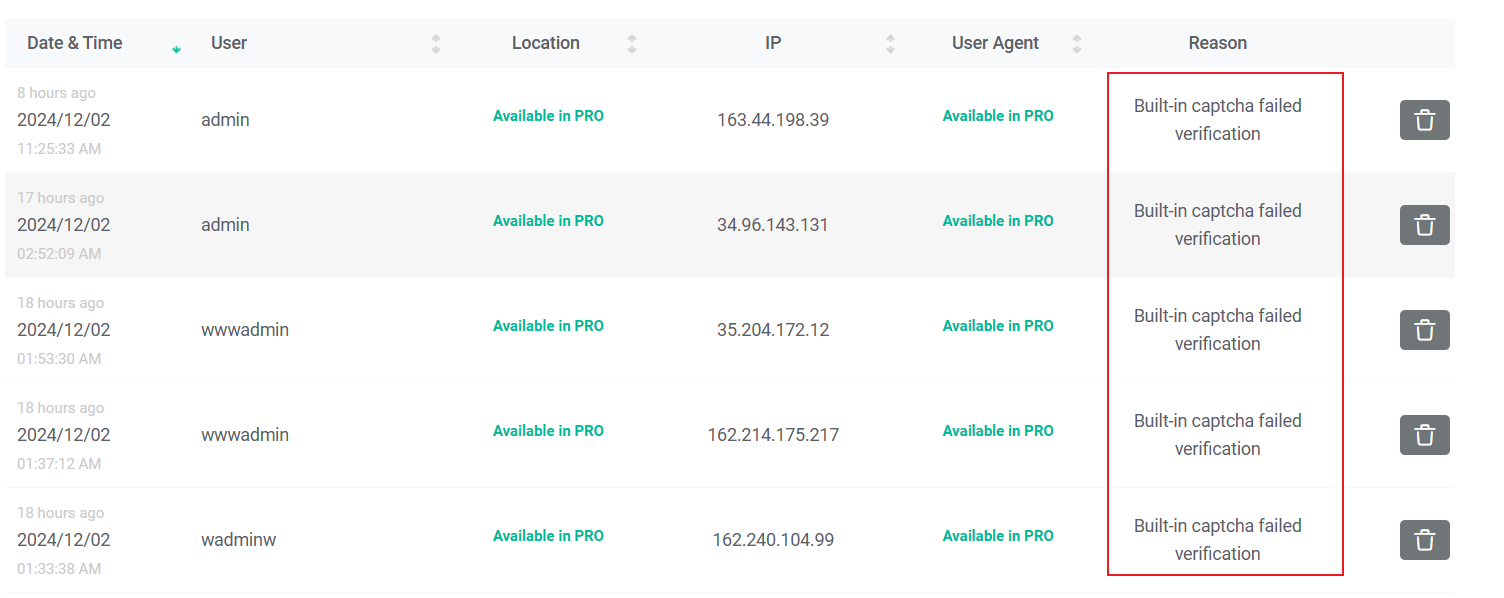Delete the wadminw login attempt row

[x=1424, y=540]
